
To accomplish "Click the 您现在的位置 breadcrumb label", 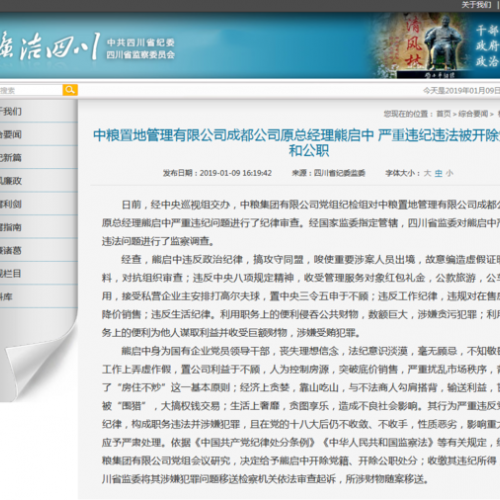I will pos(408,114).
